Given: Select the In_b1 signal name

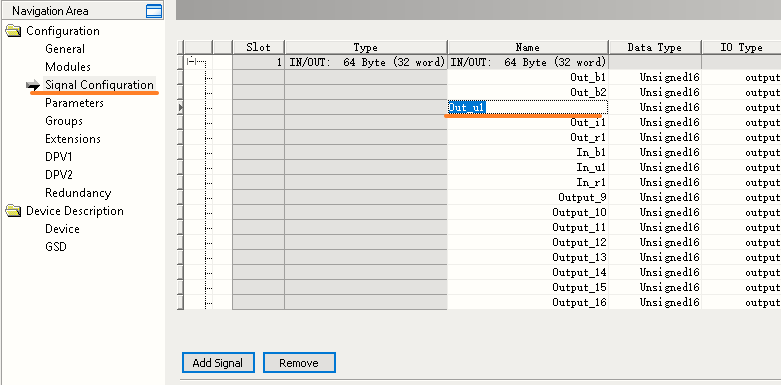Looking at the screenshot, I should (591, 152).
